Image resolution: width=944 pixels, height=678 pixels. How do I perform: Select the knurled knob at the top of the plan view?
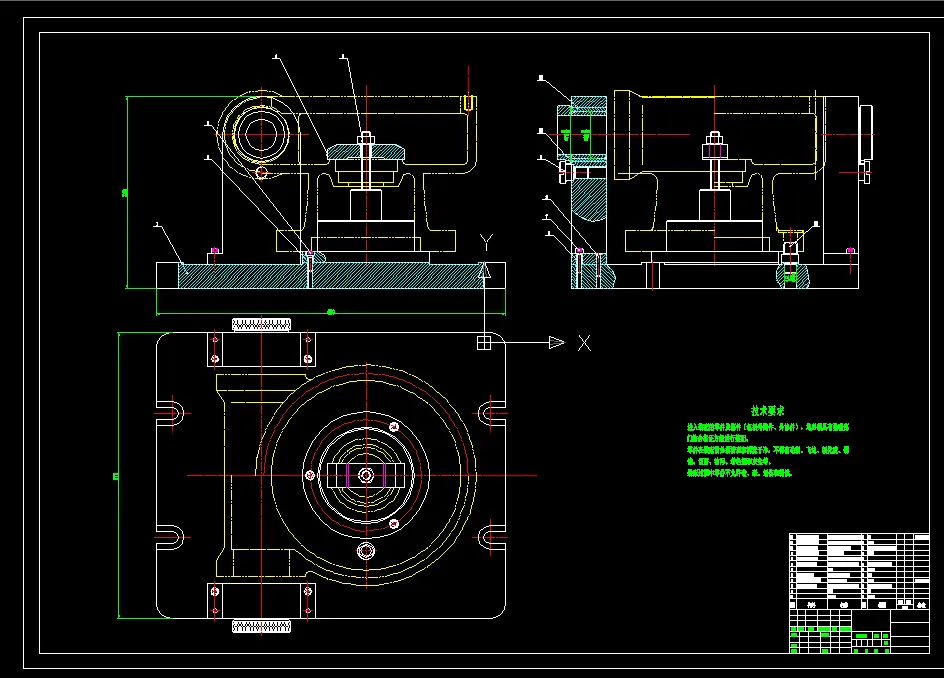pos(261,325)
